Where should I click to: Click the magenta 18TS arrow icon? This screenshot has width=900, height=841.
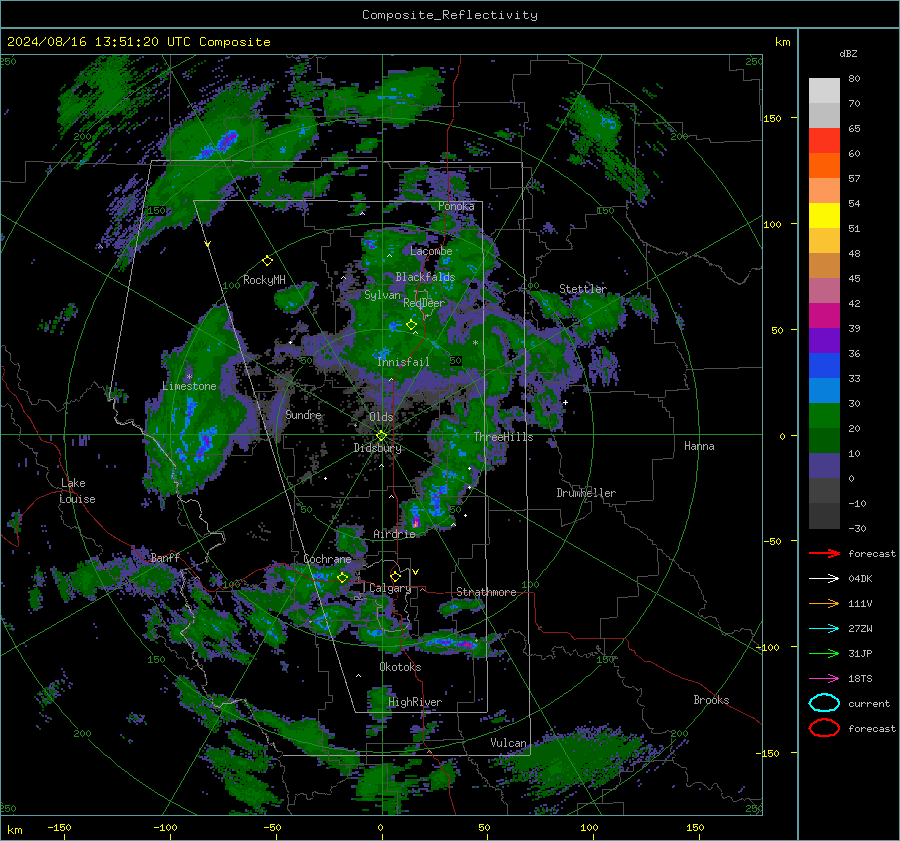pyautogui.click(x=824, y=679)
